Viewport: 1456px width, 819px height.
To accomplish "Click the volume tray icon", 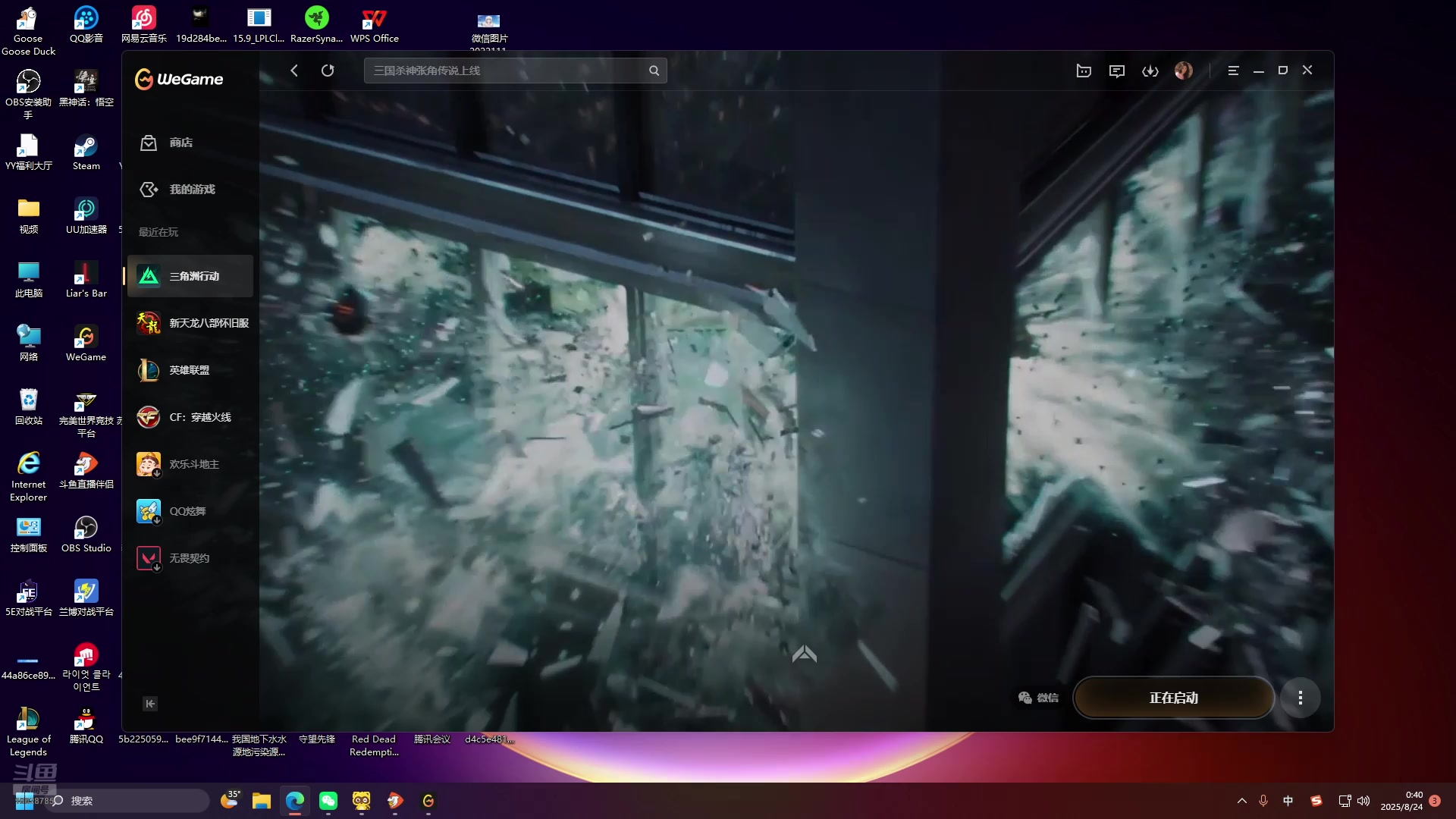I will click(x=1364, y=801).
